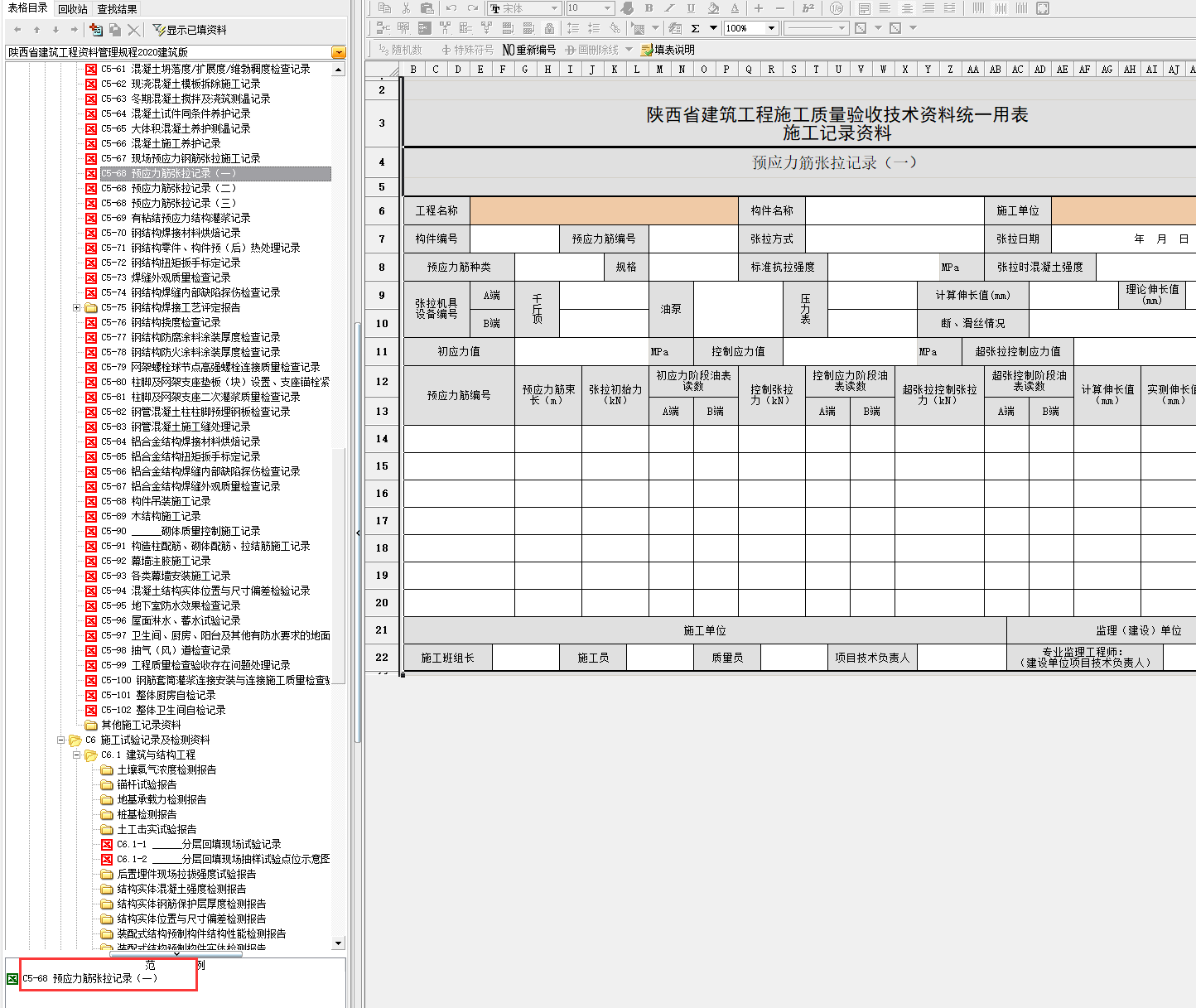Toggle bold formatting
Image resolution: width=1196 pixels, height=1008 pixels.
click(x=649, y=8)
